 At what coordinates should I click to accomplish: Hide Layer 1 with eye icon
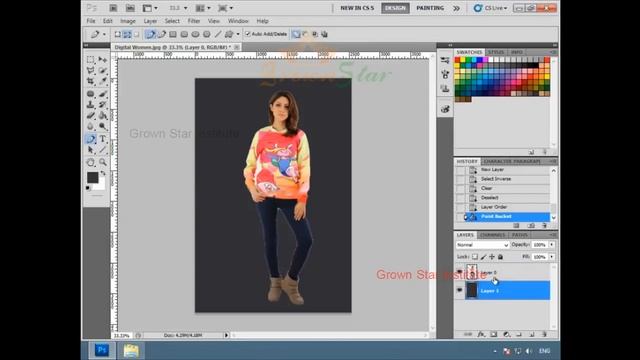[x=460, y=290]
